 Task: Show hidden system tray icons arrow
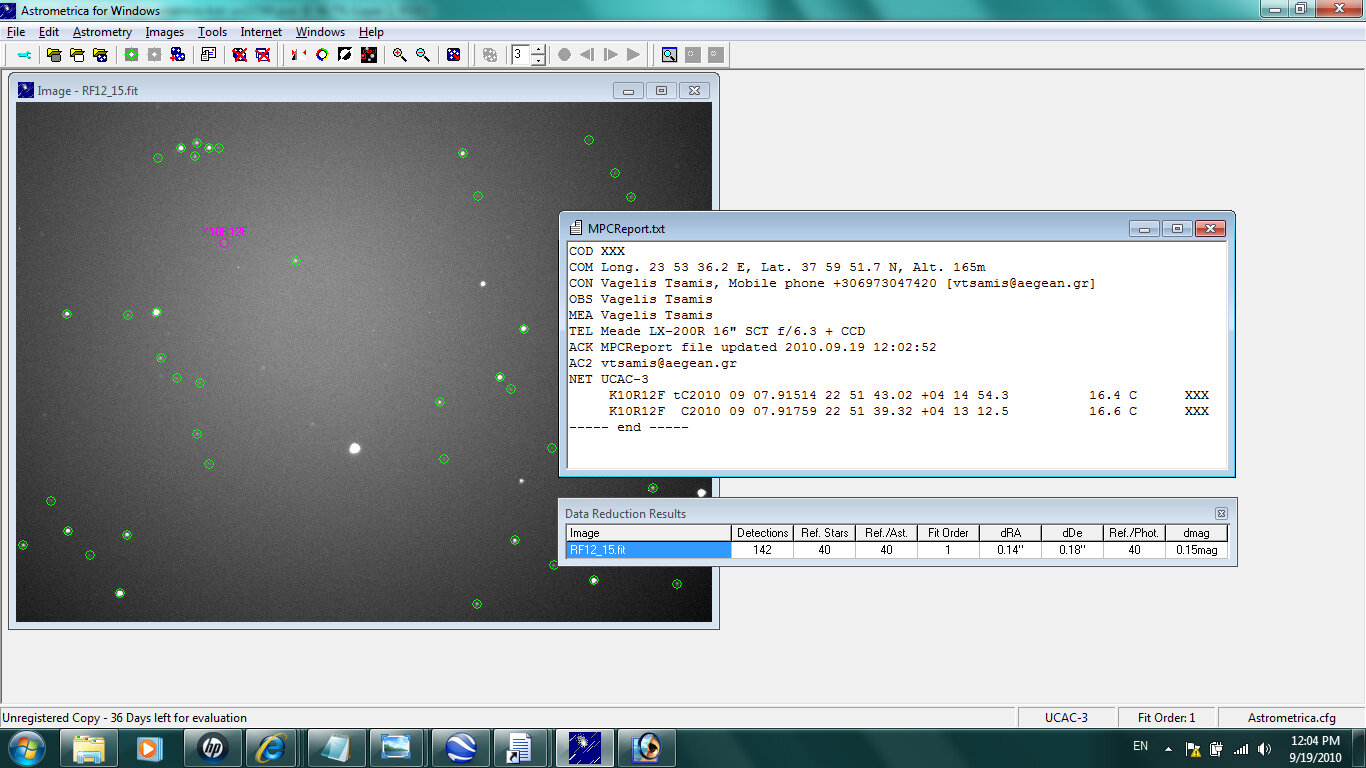tap(1167, 747)
